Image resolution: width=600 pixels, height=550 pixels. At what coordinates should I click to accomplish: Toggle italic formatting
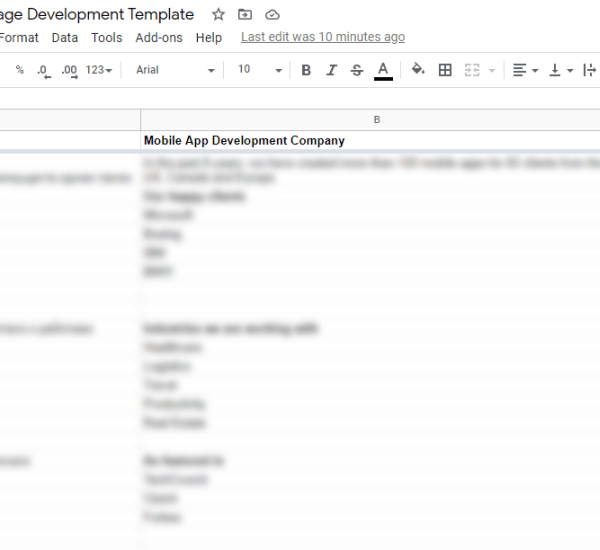(x=332, y=70)
